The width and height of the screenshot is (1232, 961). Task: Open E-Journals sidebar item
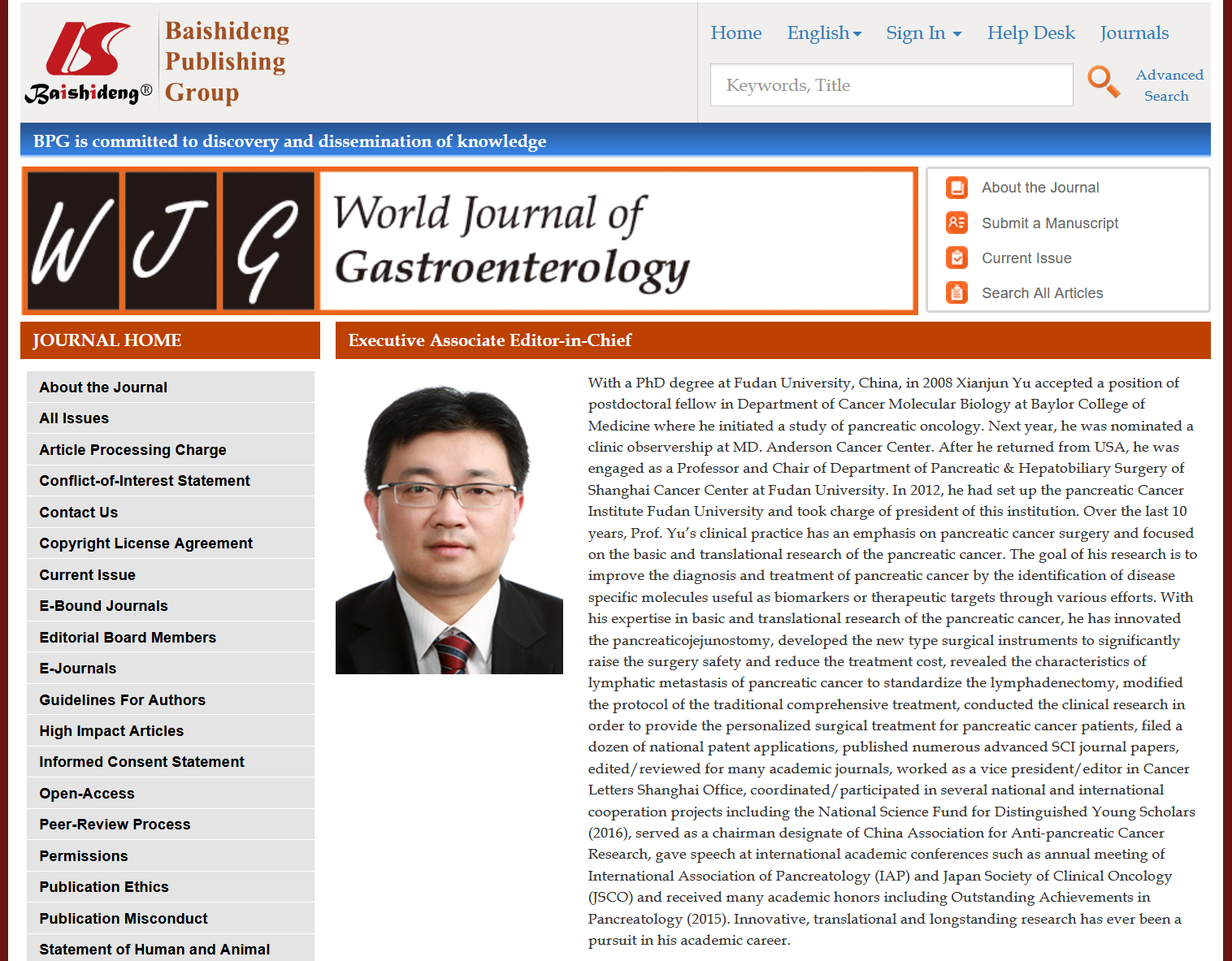click(171, 669)
